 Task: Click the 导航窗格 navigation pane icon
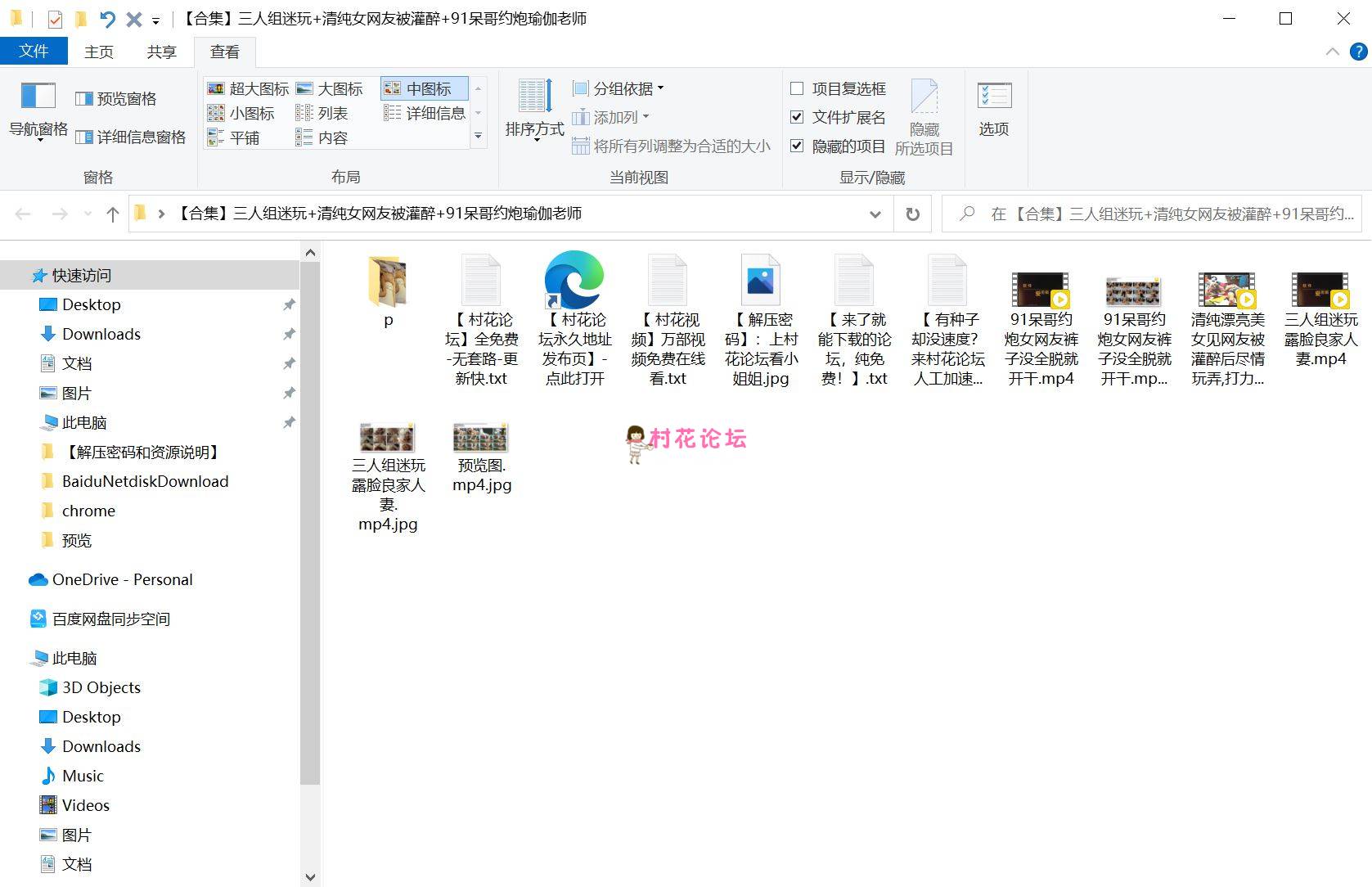tap(38, 97)
